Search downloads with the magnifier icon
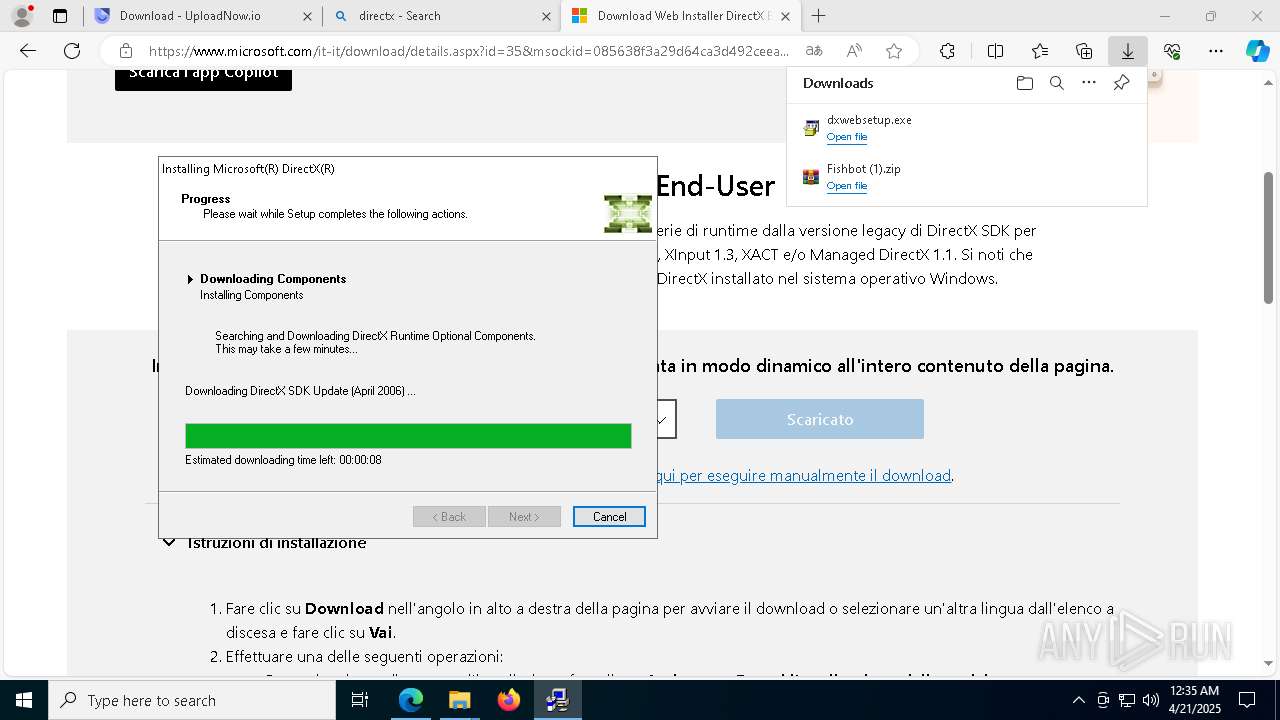Image resolution: width=1280 pixels, height=720 pixels. (1056, 83)
